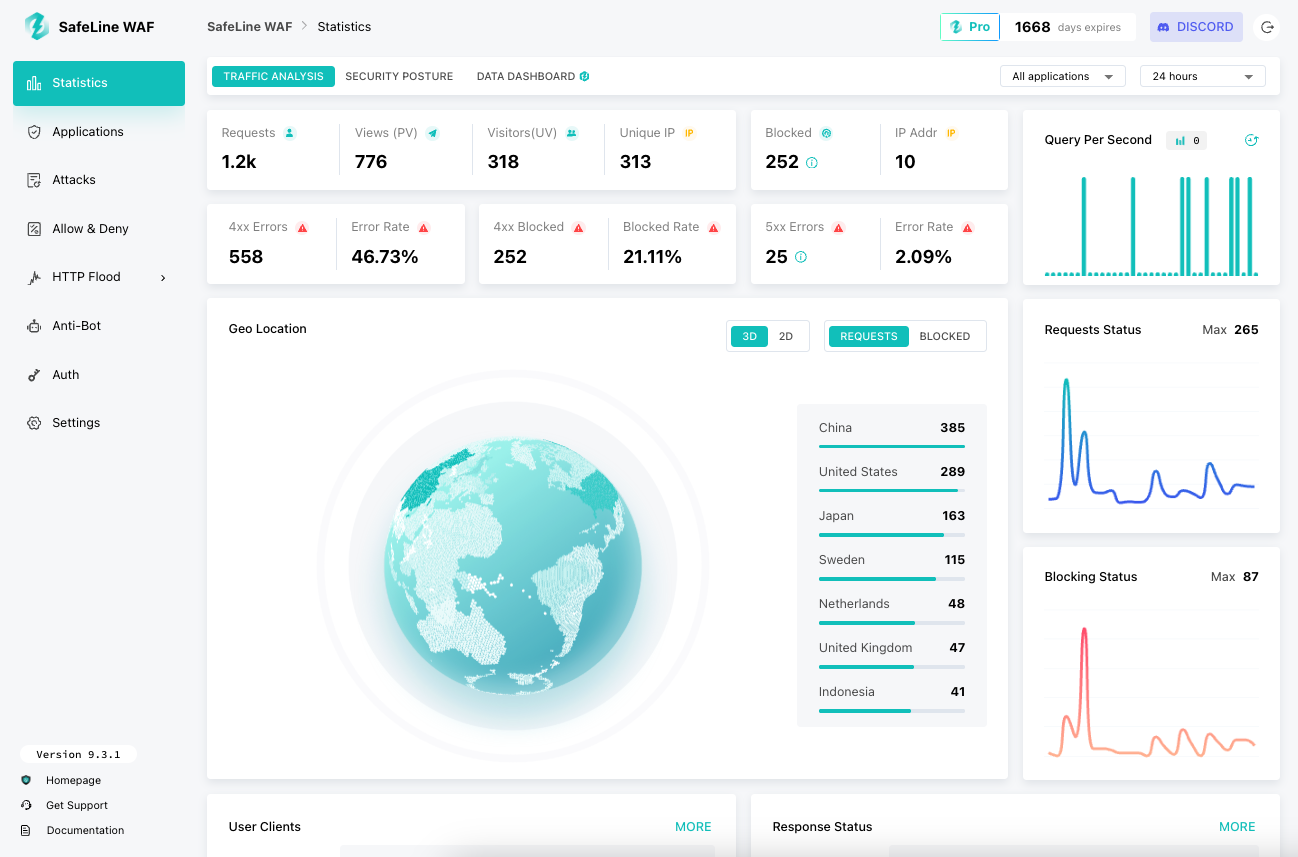Click the info icon beside 5xx Errors 25

801,257
